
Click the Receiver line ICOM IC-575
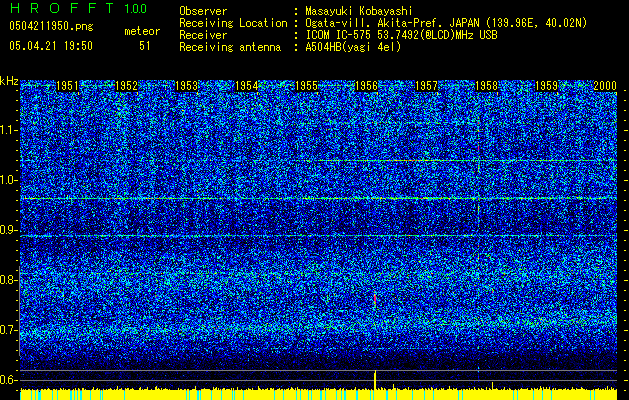[x=338, y=35]
